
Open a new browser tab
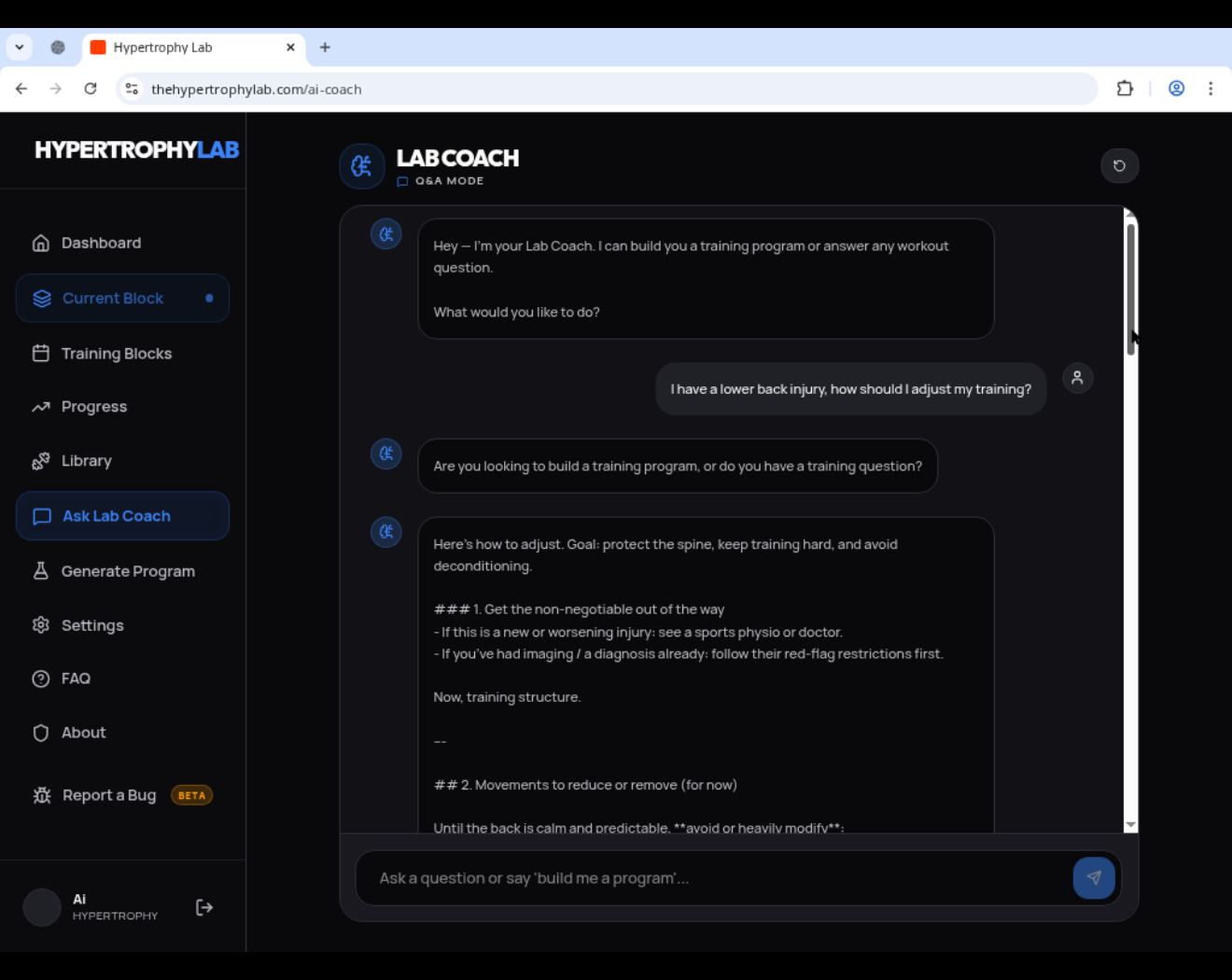[x=324, y=47]
